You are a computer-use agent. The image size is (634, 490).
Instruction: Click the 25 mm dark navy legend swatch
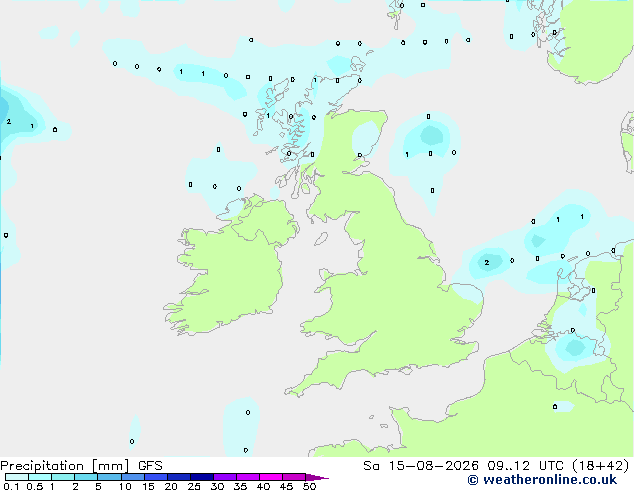(202, 477)
